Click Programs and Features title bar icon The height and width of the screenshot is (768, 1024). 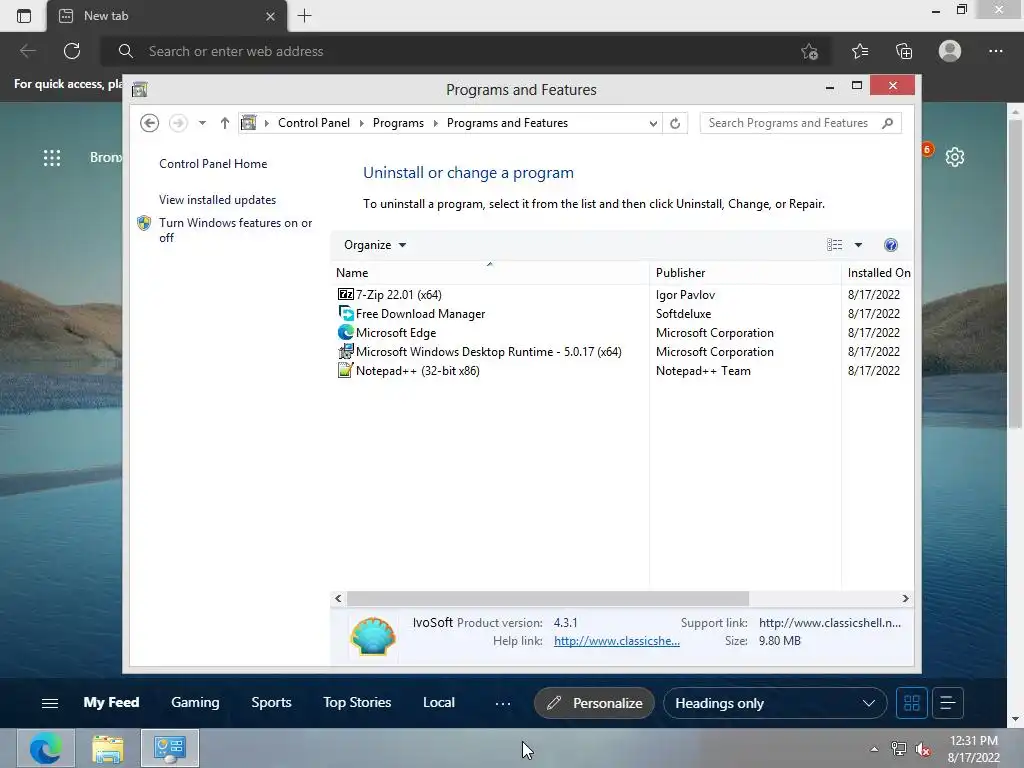point(140,89)
